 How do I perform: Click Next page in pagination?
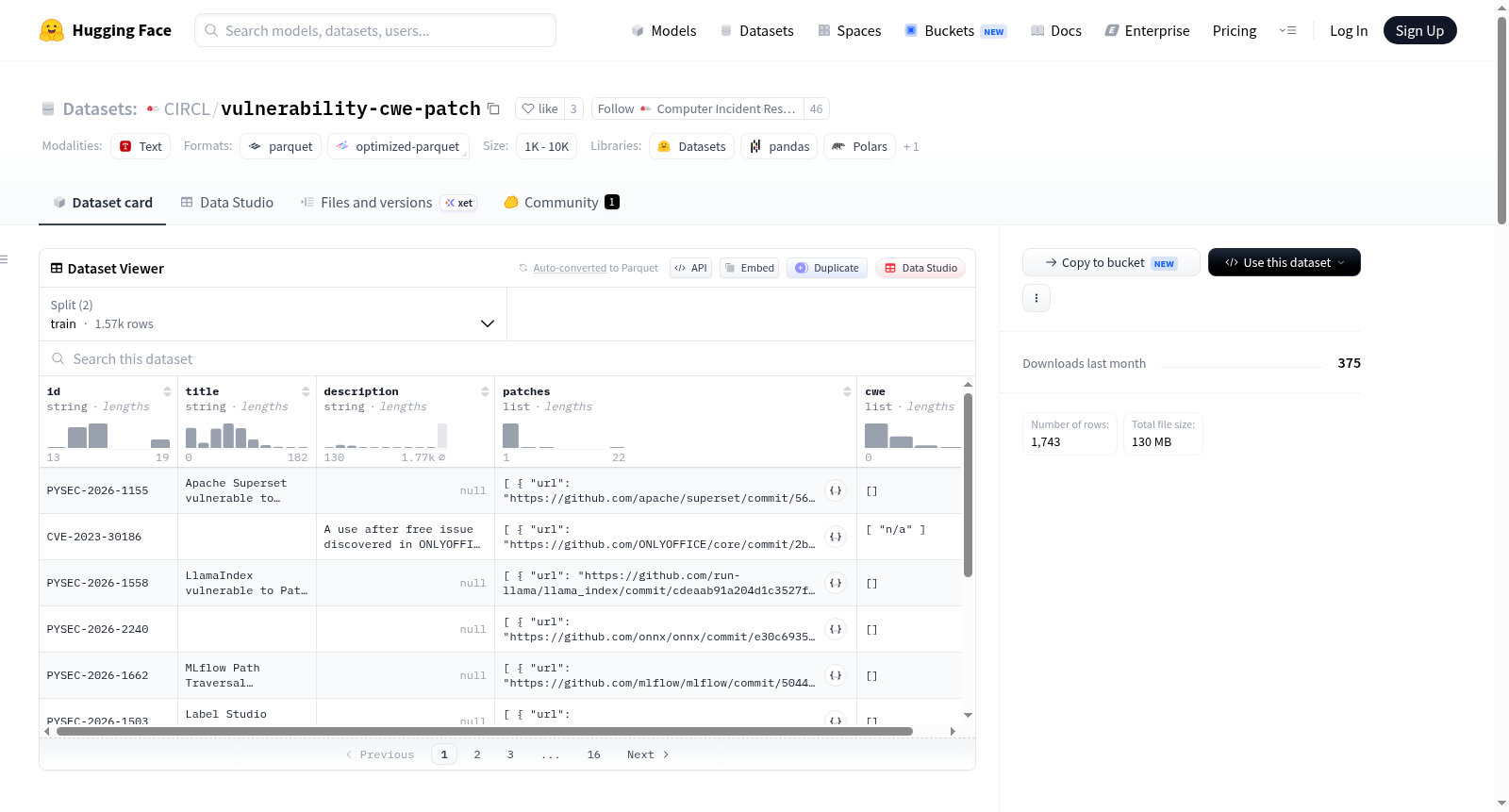[x=648, y=754]
